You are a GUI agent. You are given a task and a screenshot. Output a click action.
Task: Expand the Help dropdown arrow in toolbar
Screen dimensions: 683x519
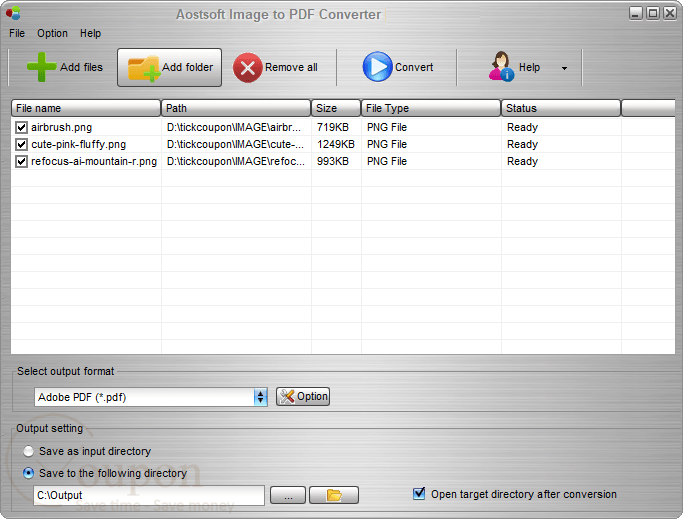point(564,68)
